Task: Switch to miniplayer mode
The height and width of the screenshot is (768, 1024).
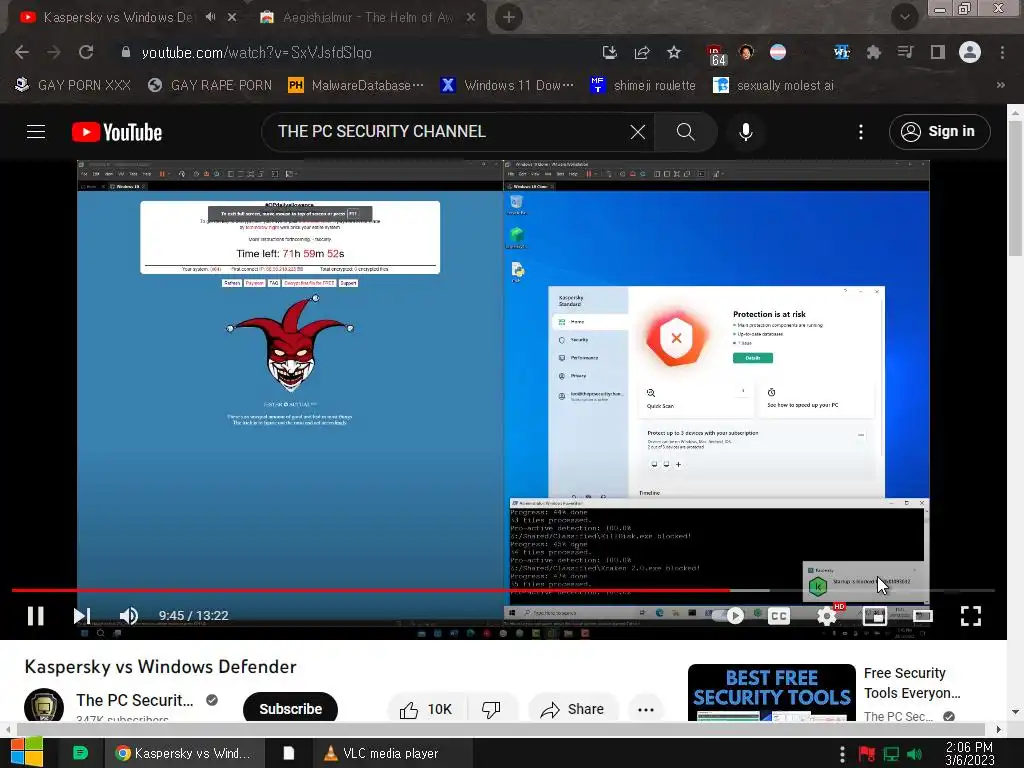Action: 874,616
